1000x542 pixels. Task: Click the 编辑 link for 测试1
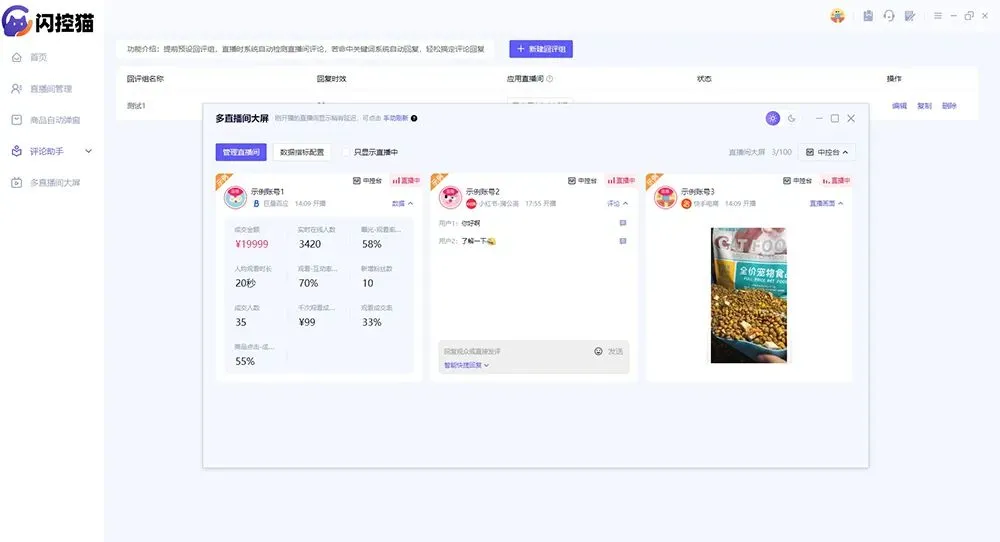pos(899,106)
